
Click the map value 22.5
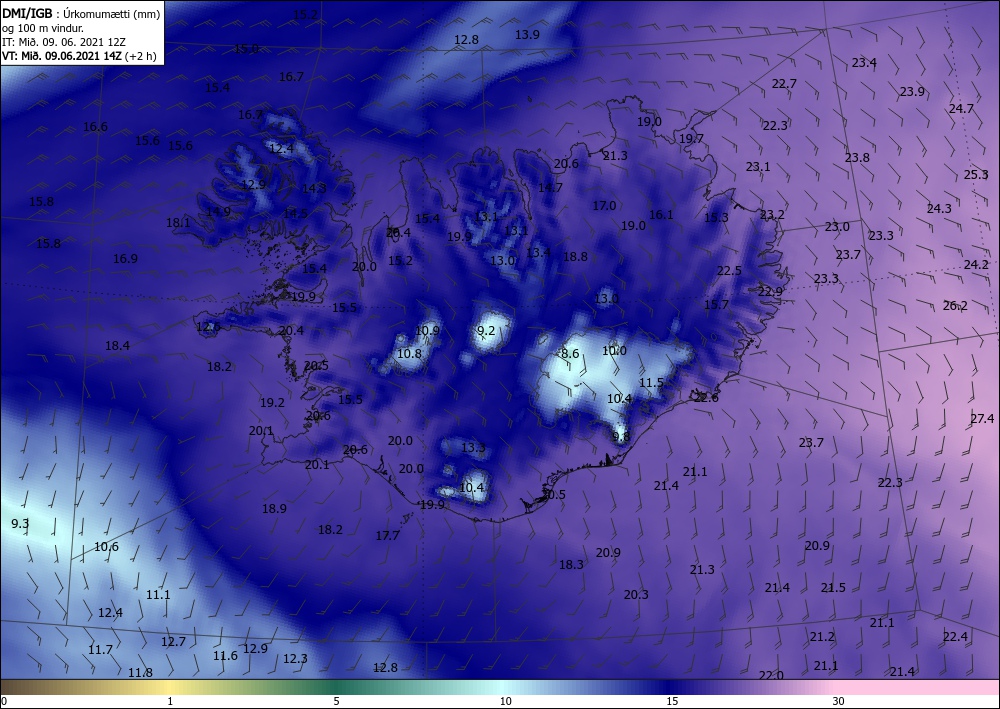[729, 270]
